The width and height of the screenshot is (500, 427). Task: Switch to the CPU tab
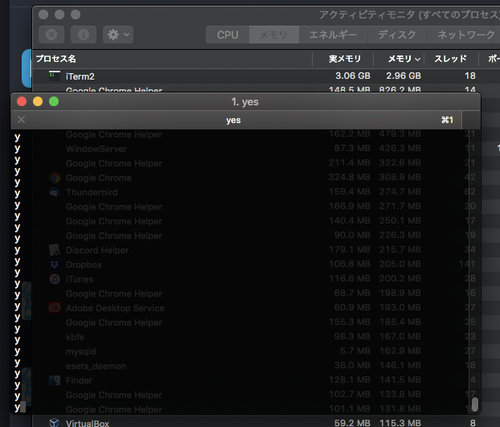point(227,35)
